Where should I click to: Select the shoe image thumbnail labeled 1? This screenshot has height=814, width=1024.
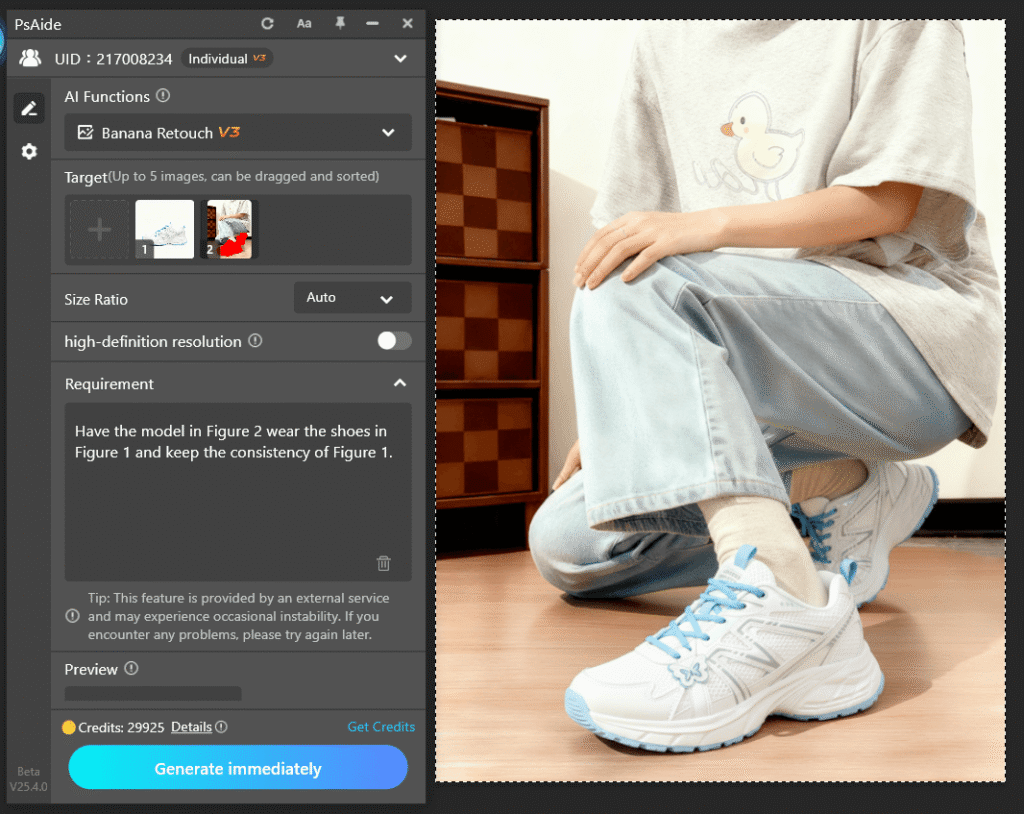tap(164, 228)
